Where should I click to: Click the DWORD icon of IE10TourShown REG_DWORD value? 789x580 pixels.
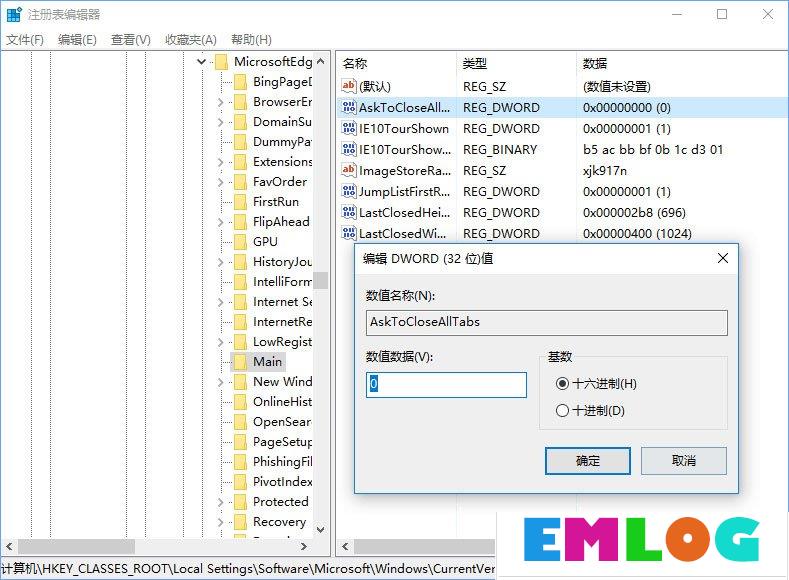click(x=349, y=128)
